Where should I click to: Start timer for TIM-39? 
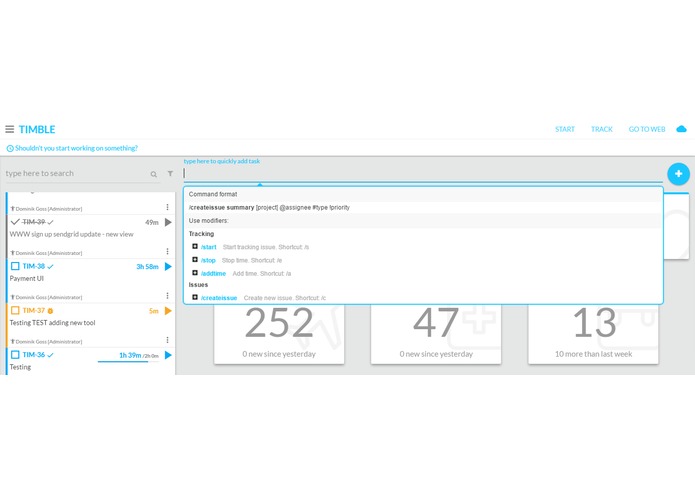(x=168, y=222)
